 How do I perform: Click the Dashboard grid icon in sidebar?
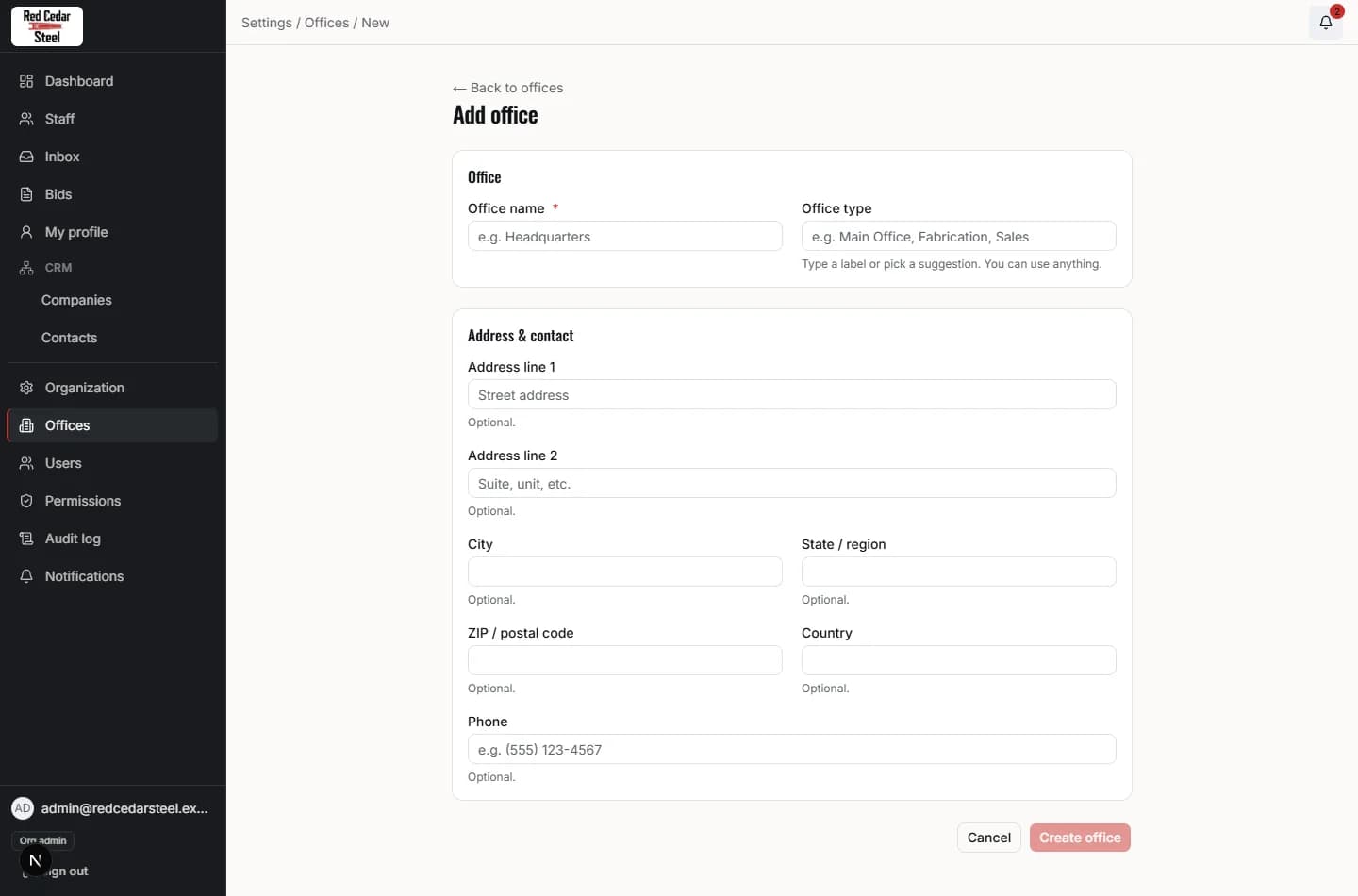26,81
